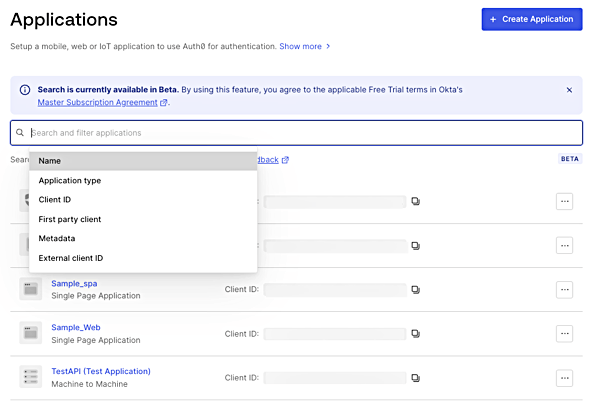This screenshot has height=401, width=600.
Task: Open the Sample_Web application
Action: pos(76,328)
